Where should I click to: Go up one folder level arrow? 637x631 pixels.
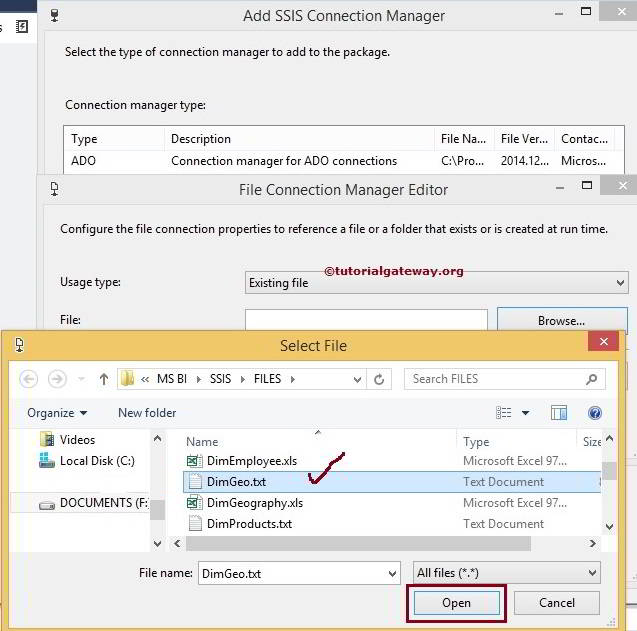coord(104,379)
